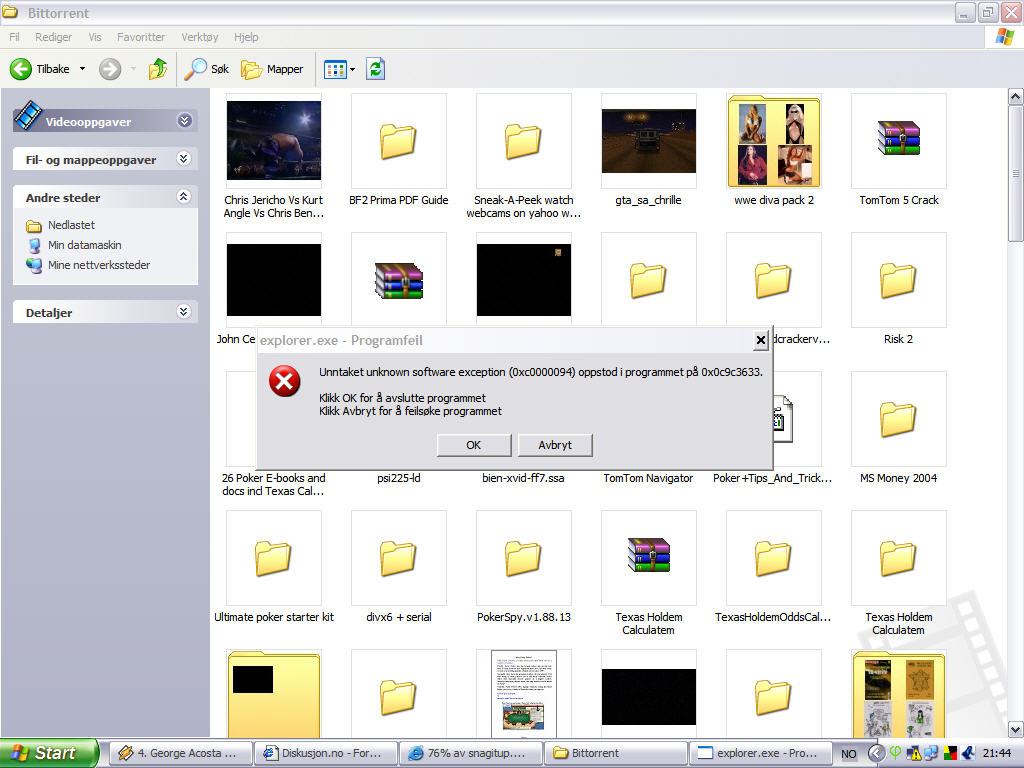Open Søk search tool
The height and width of the screenshot is (768, 1024).
coord(206,69)
